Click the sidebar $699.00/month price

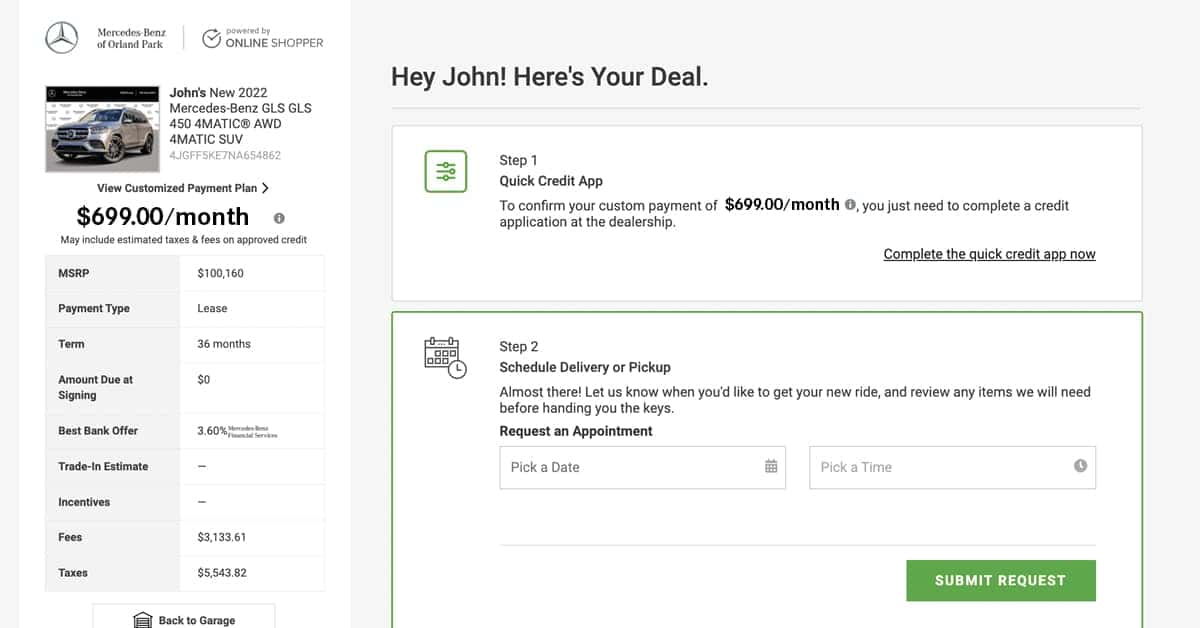(163, 217)
